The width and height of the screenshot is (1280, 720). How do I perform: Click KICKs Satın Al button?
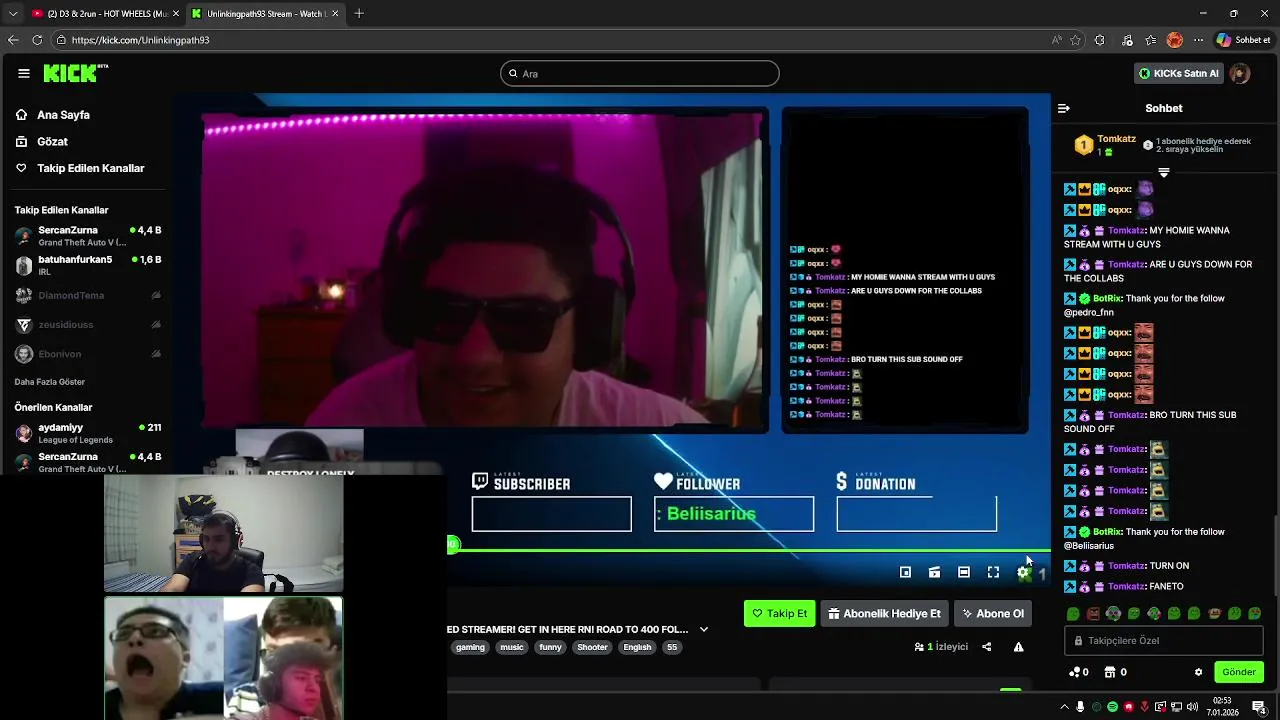tap(1179, 73)
